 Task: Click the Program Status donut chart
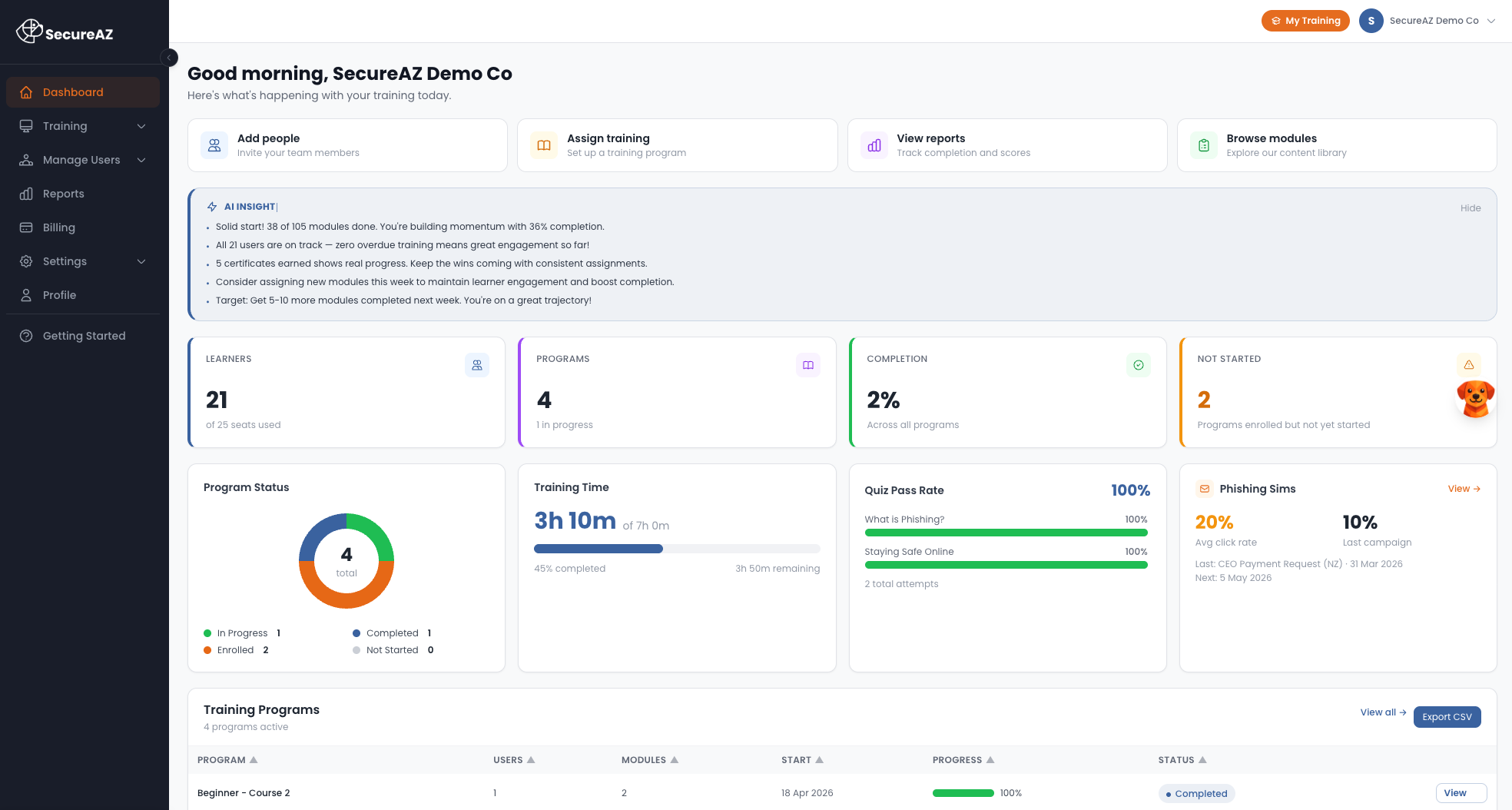pos(346,561)
